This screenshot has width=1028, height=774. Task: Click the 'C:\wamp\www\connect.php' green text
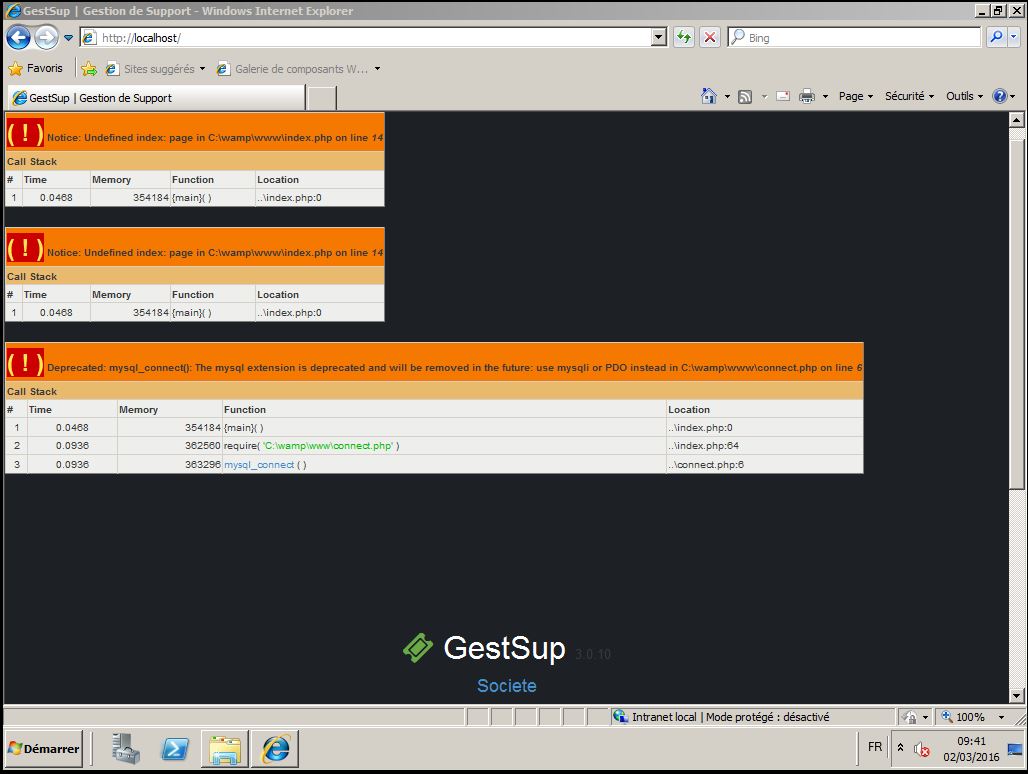328,446
